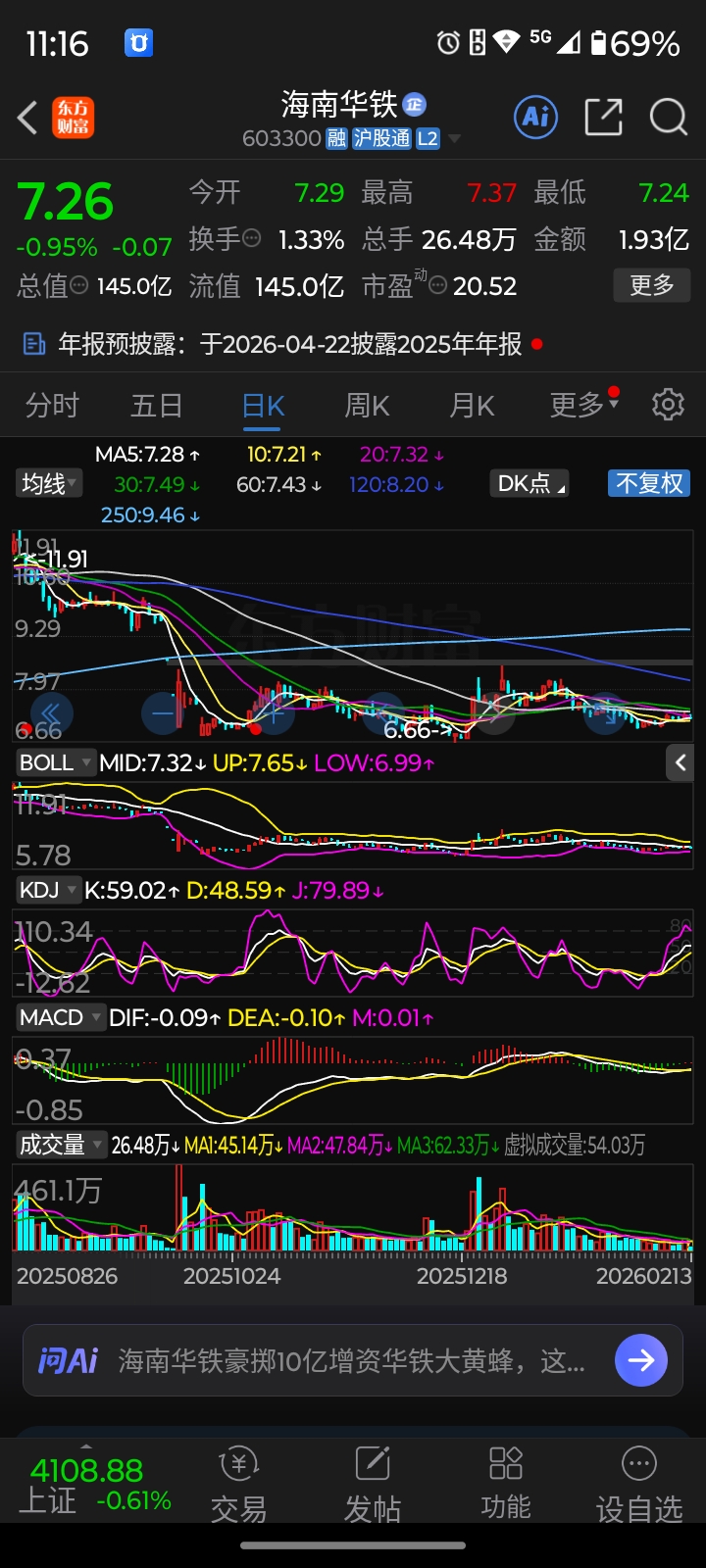This screenshot has height=1568, width=706.
Task: Tap the share export icon
Action: click(x=603, y=118)
